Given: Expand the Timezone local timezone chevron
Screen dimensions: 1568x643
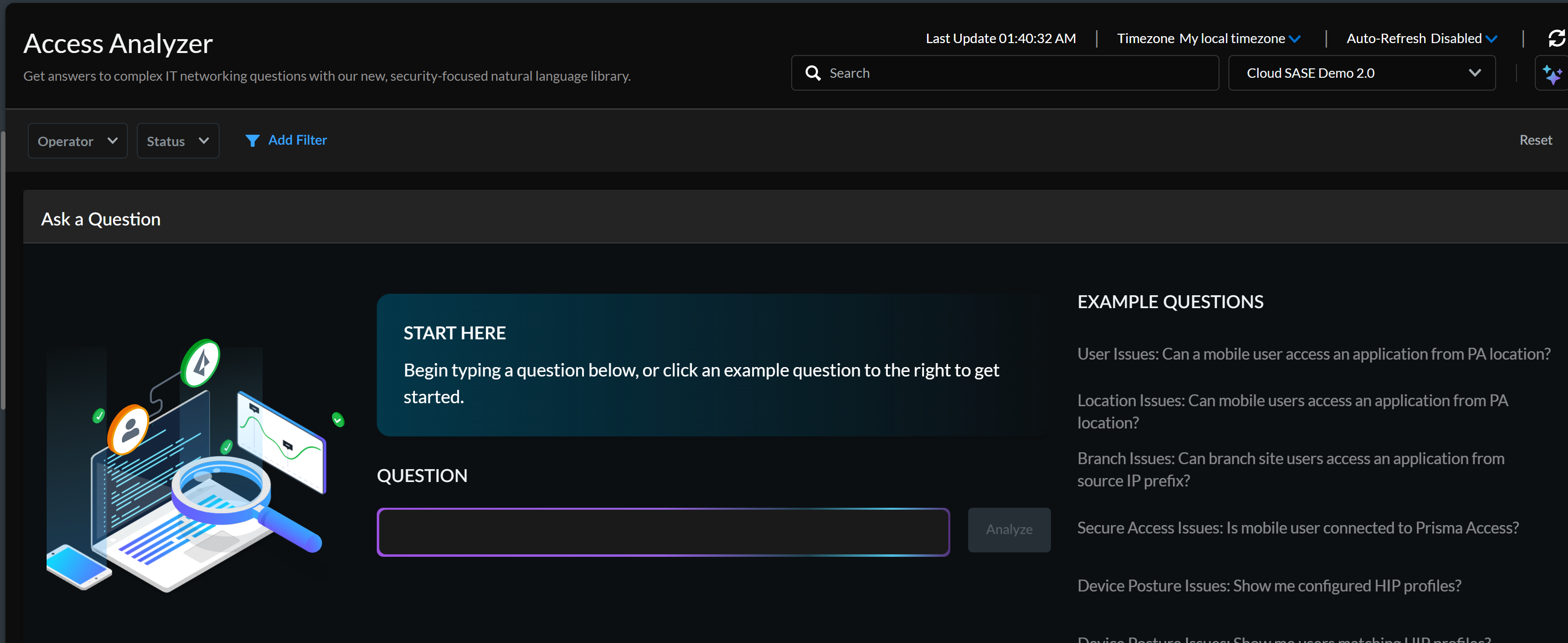Looking at the screenshot, I should (1295, 39).
